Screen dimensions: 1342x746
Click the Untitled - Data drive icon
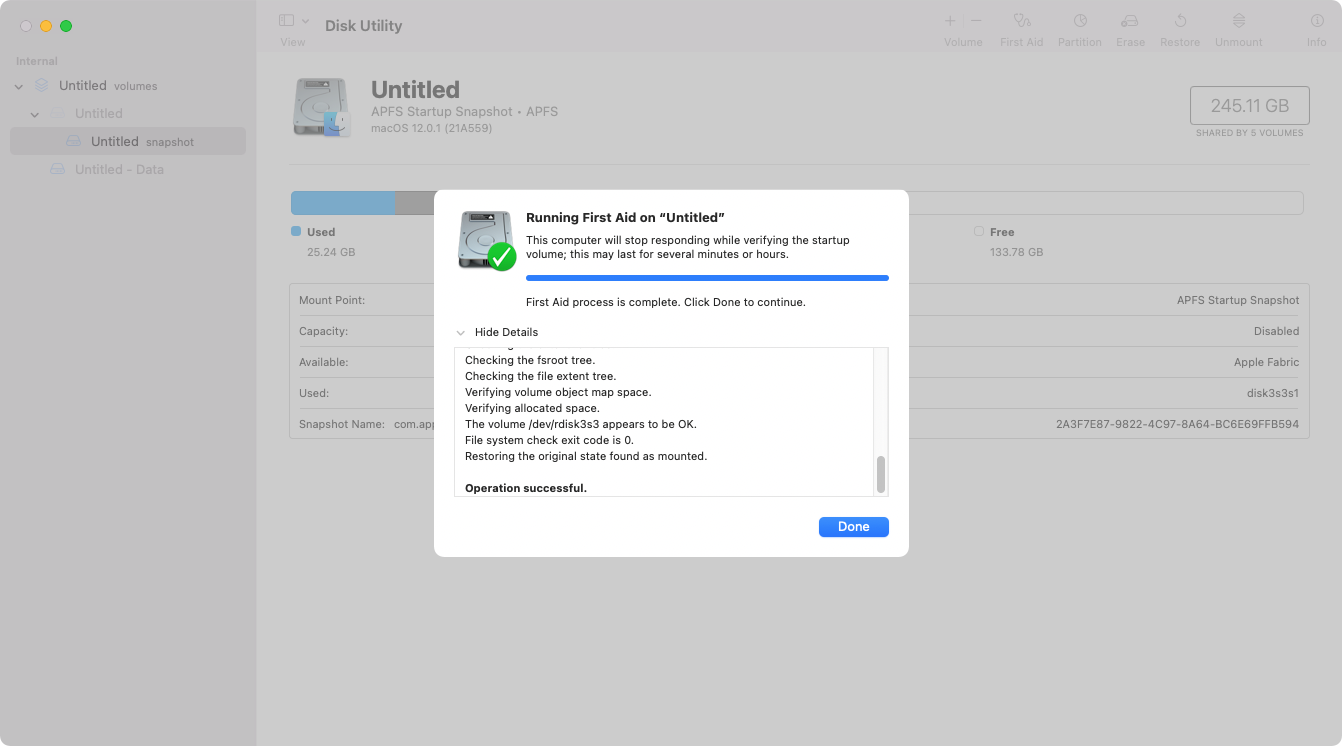58,169
